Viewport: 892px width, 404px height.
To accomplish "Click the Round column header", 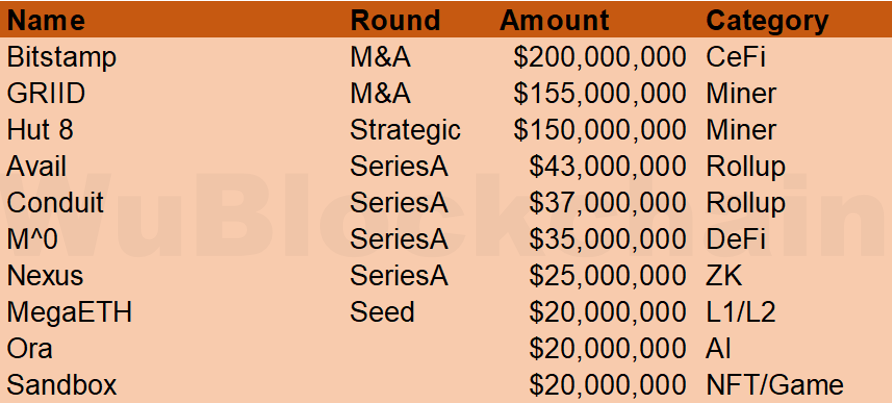I will [395, 21].
